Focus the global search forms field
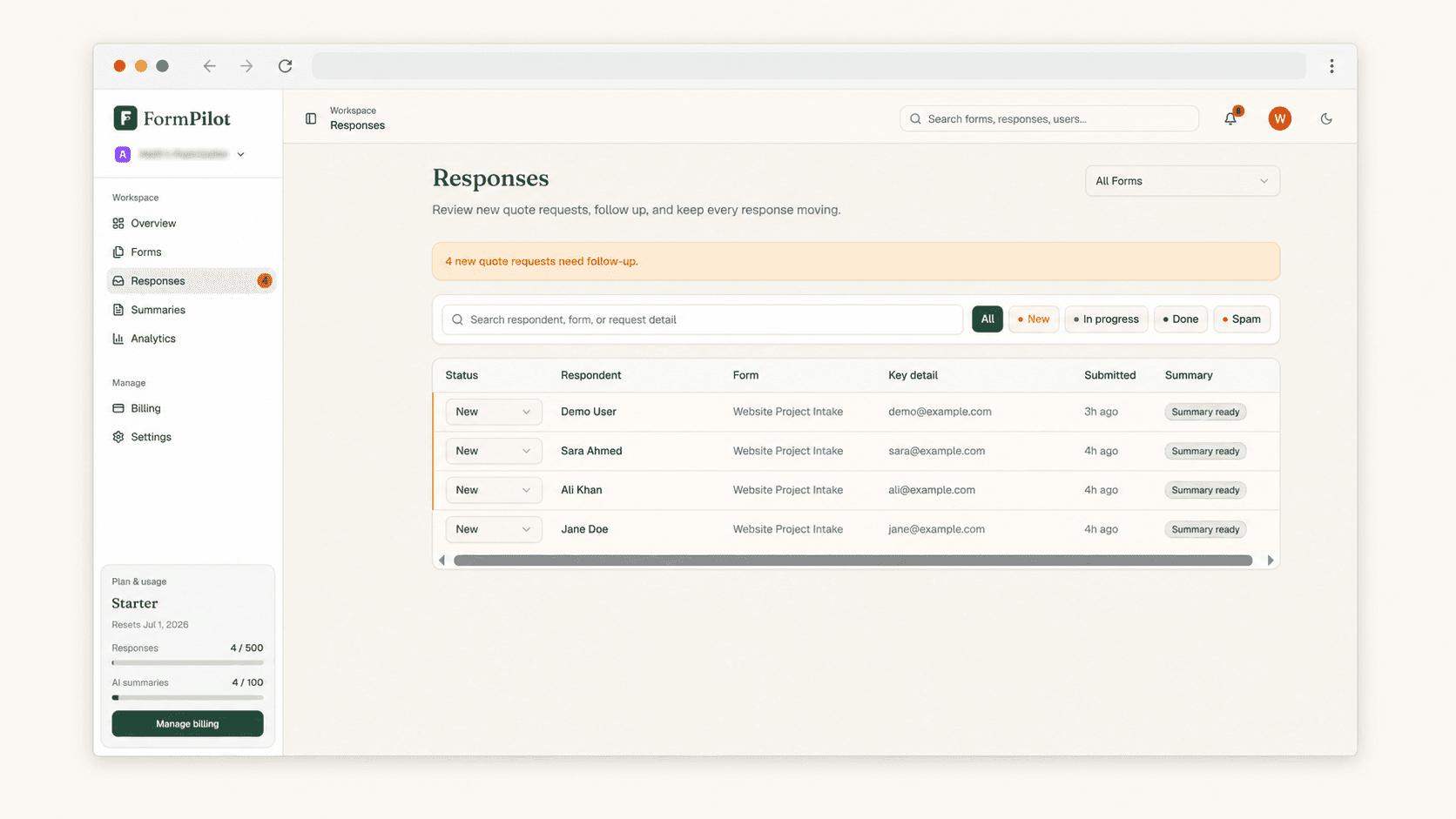1456x819 pixels. [x=1049, y=118]
